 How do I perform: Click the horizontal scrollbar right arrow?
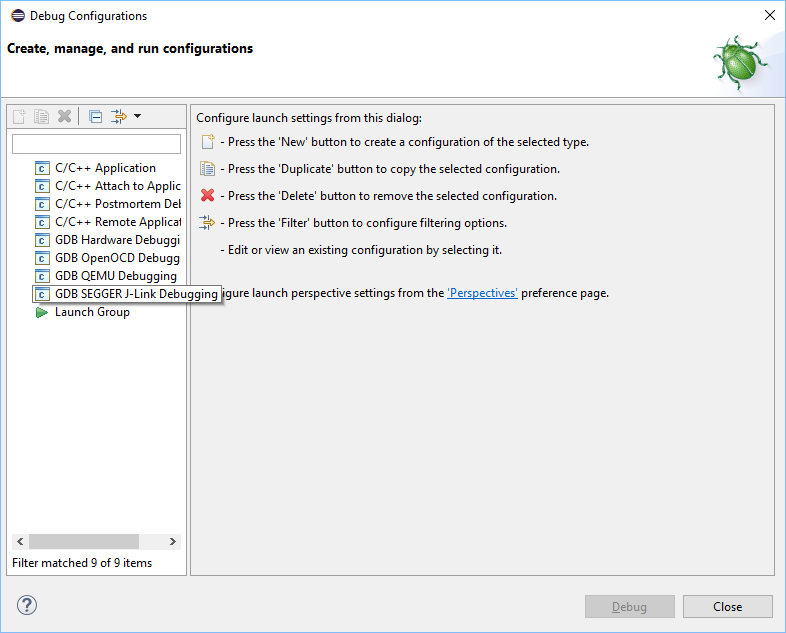pyautogui.click(x=173, y=541)
